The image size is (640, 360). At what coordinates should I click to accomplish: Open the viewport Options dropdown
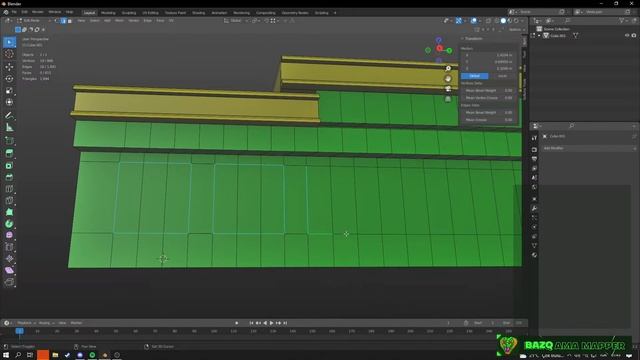pyautogui.click(x=516, y=29)
